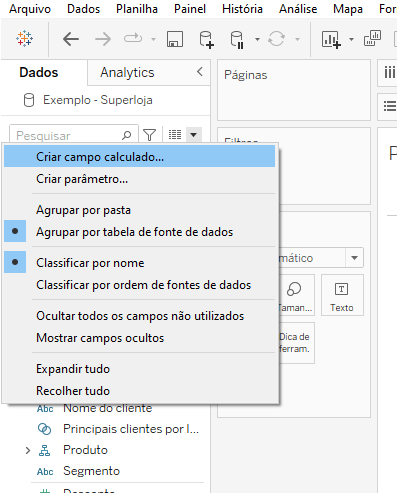397x493 pixels.
Task: Switch to the Dados pane tab
Action: (39, 72)
